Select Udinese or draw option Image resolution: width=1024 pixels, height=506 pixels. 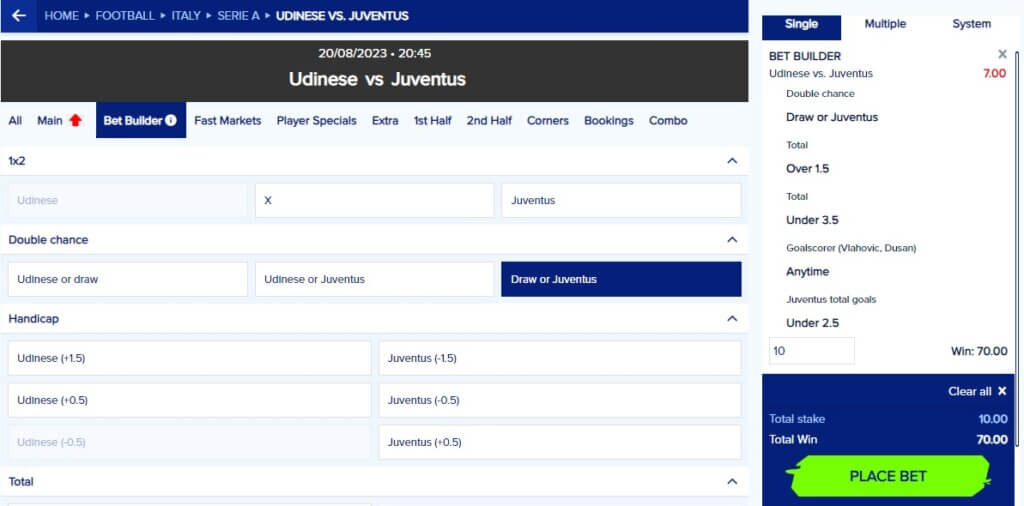(127, 279)
